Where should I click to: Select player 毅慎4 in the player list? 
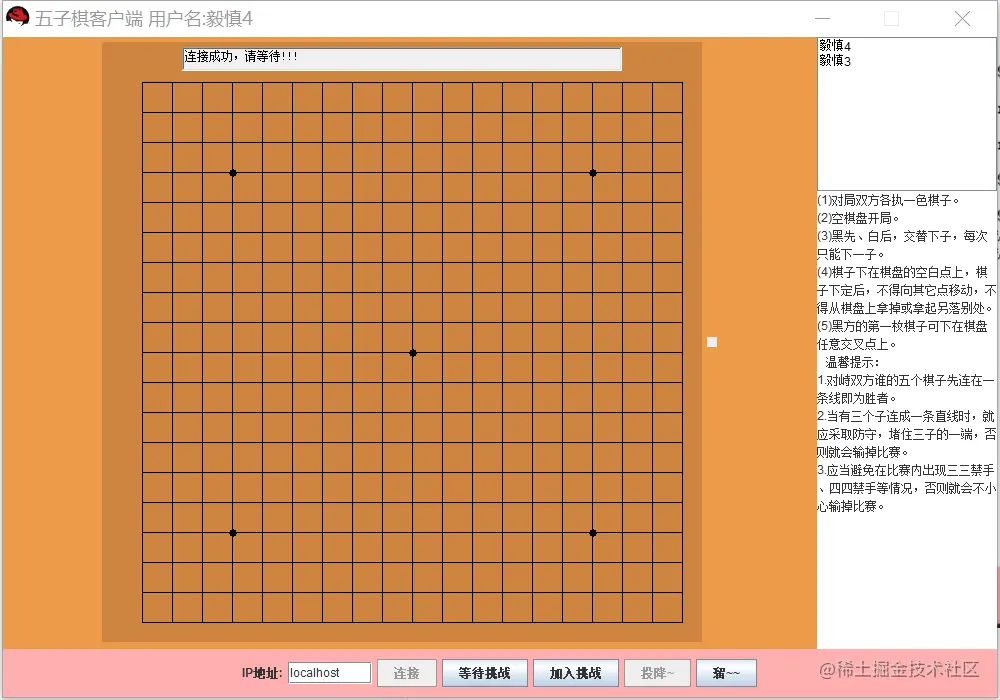click(x=835, y=46)
